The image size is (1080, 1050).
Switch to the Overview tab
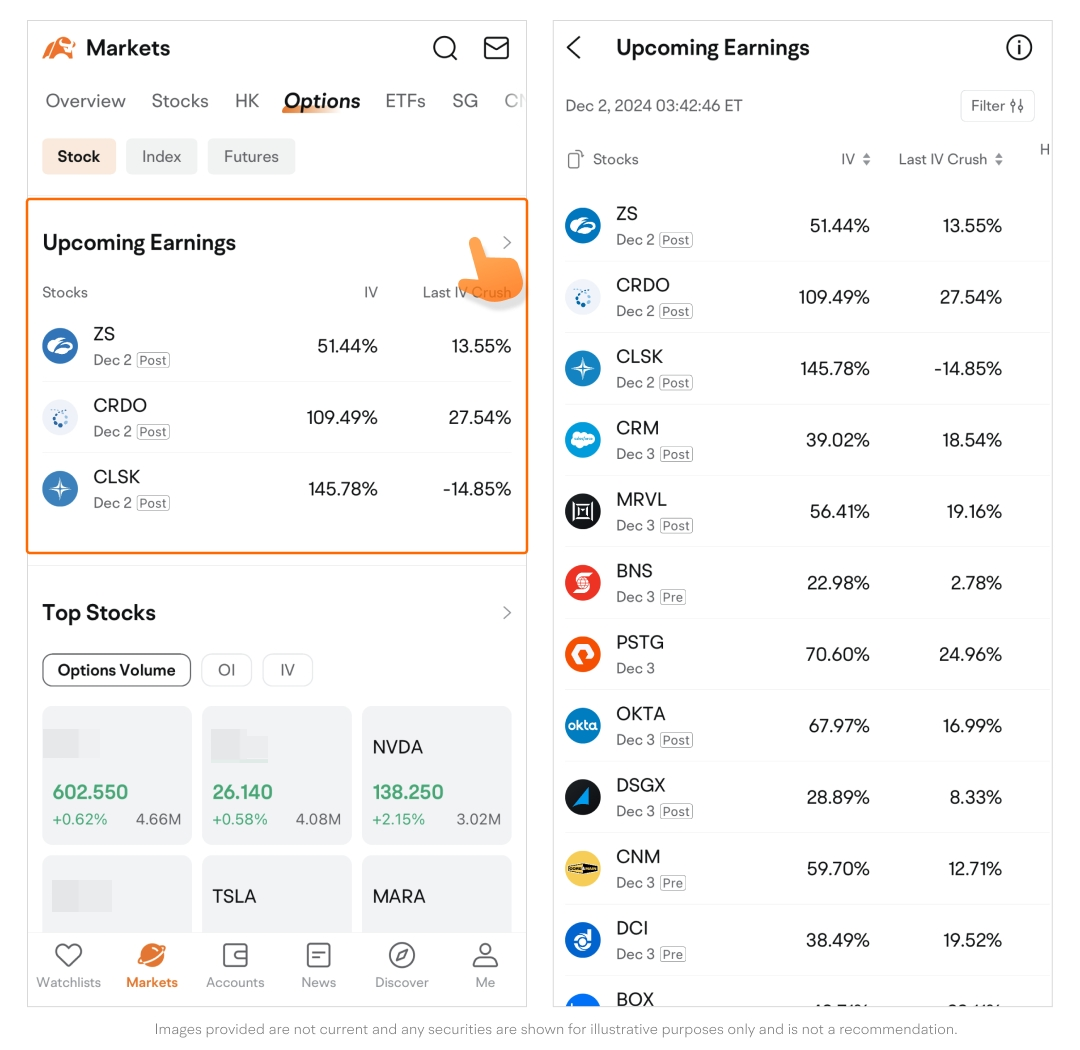pos(85,101)
